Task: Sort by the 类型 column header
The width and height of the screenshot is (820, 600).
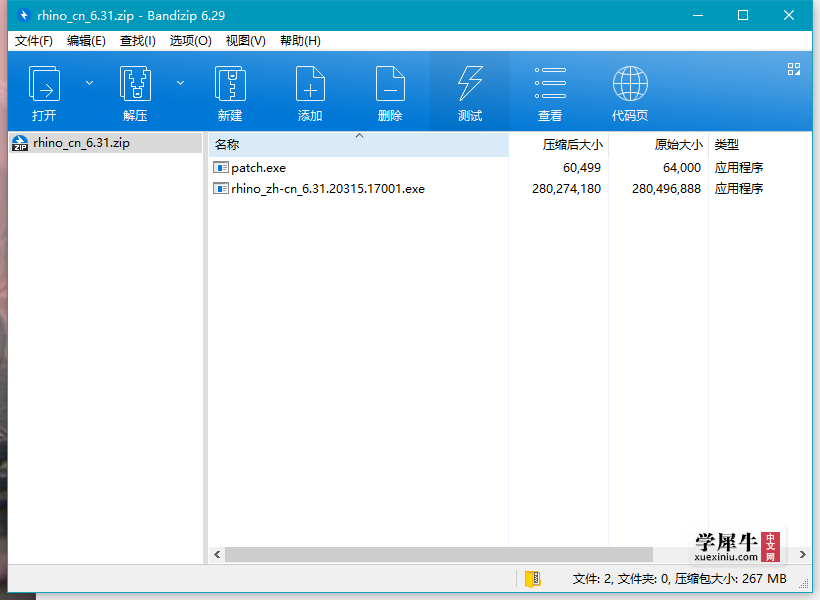Action: (x=759, y=145)
